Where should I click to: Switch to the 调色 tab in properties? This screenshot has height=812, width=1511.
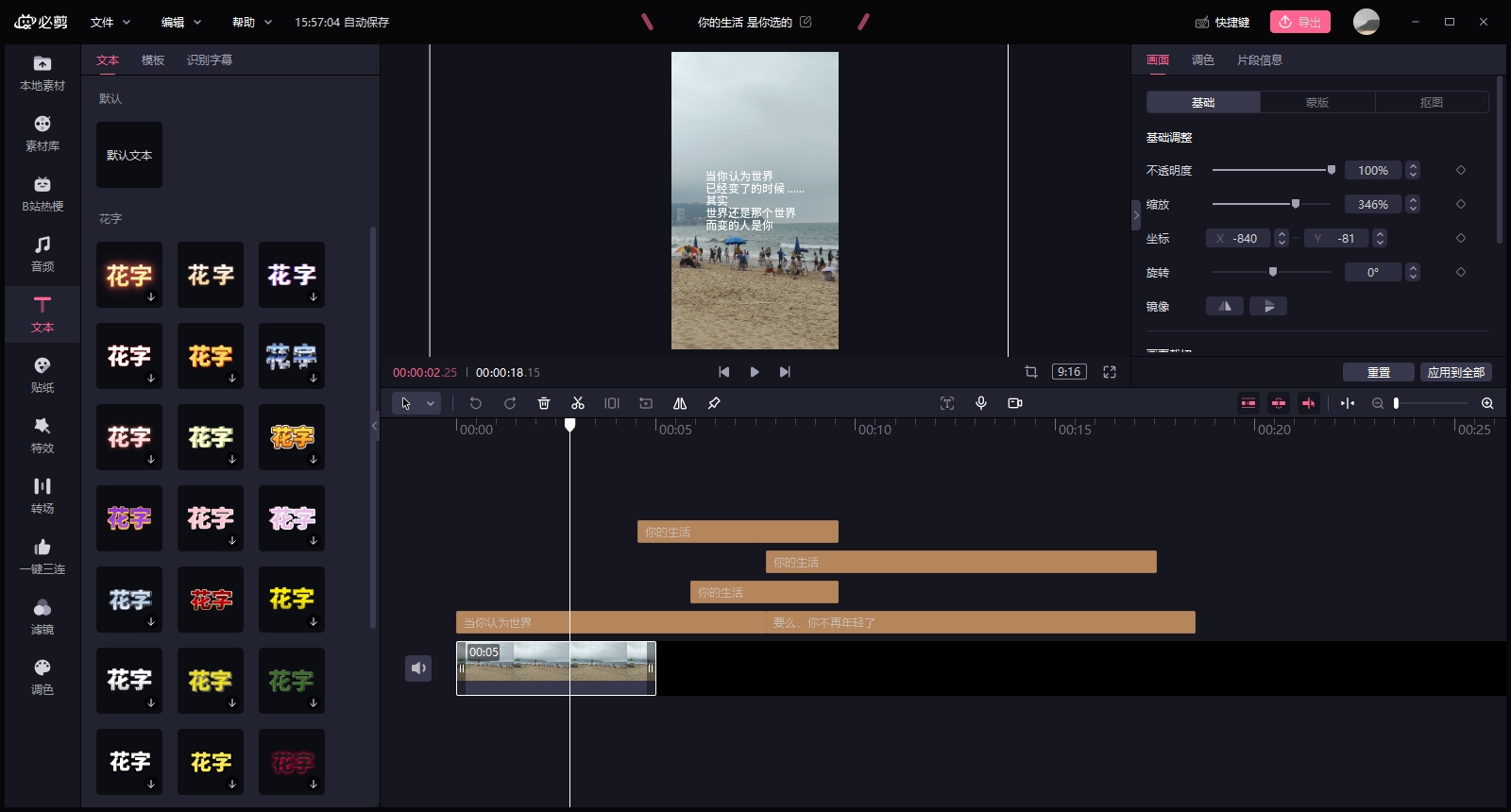[1202, 59]
